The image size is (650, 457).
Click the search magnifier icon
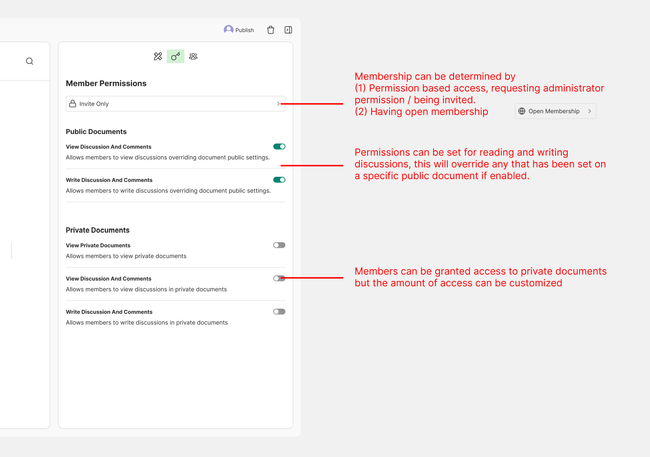tap(29, 61)
